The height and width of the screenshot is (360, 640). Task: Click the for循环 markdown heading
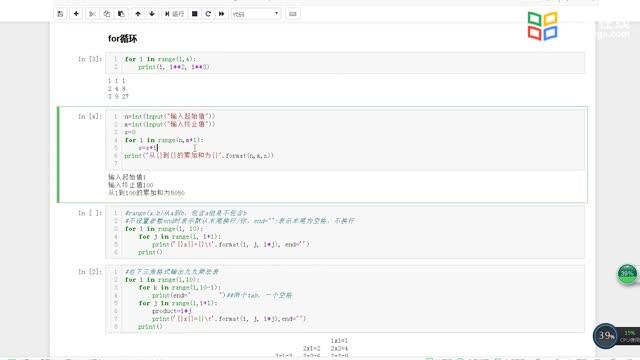point(122,39)
